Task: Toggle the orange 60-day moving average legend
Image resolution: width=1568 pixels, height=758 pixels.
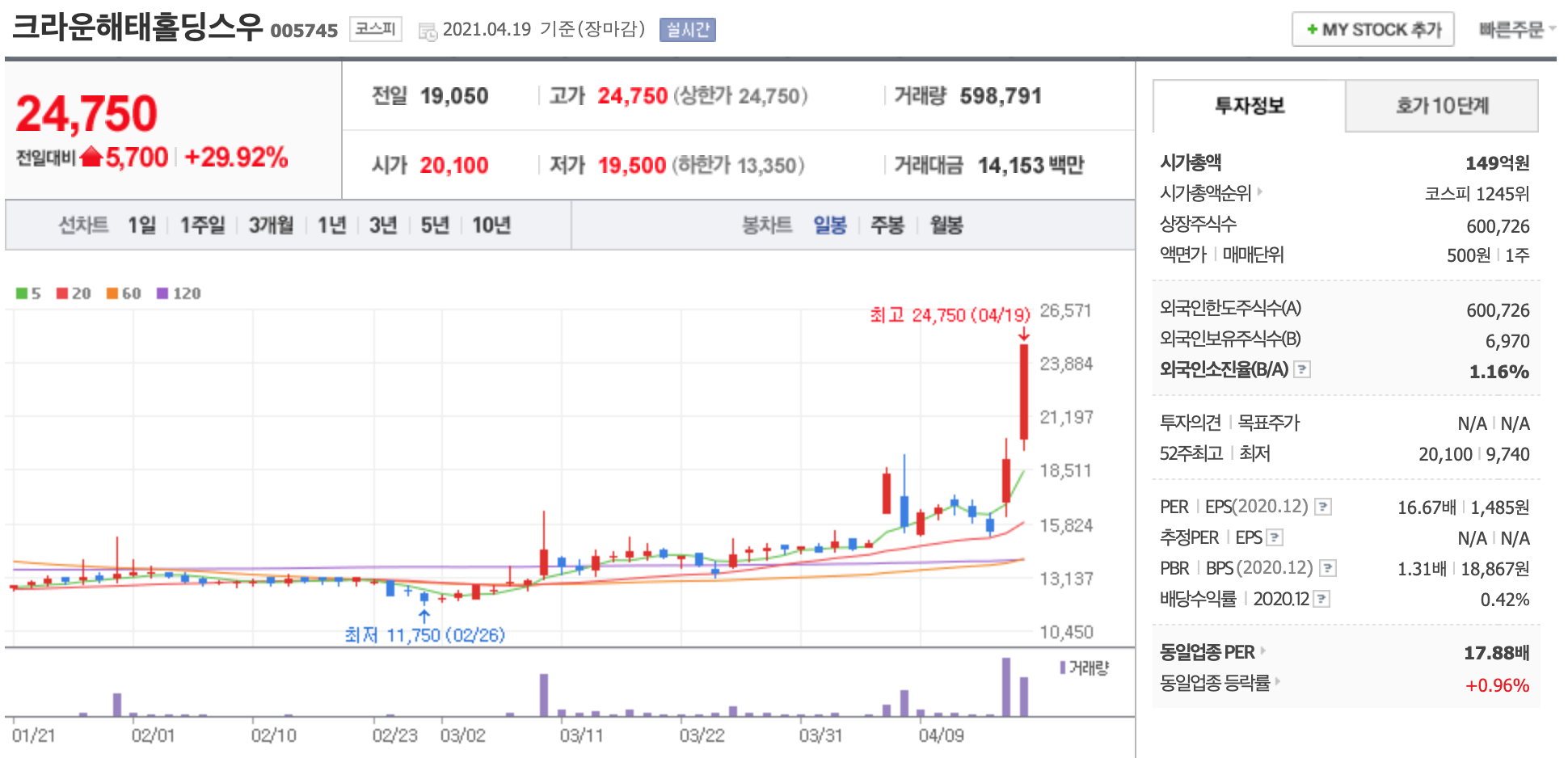Action: [124, 293]
